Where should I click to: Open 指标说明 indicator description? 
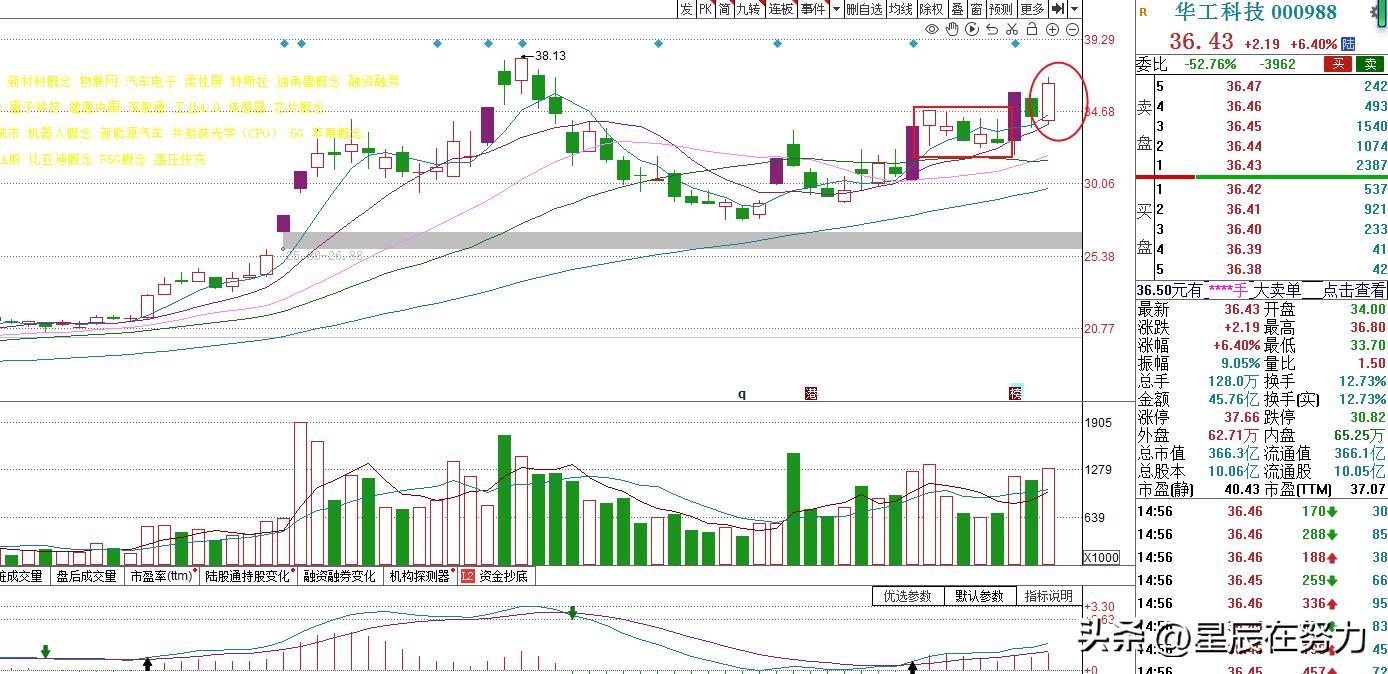1048,596
